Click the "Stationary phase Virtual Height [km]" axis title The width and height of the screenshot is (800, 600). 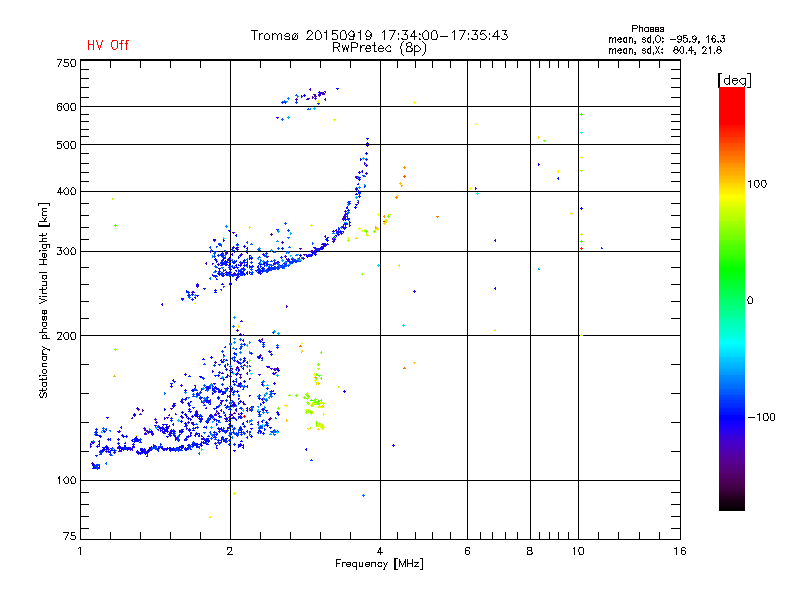tap(44, 301)
